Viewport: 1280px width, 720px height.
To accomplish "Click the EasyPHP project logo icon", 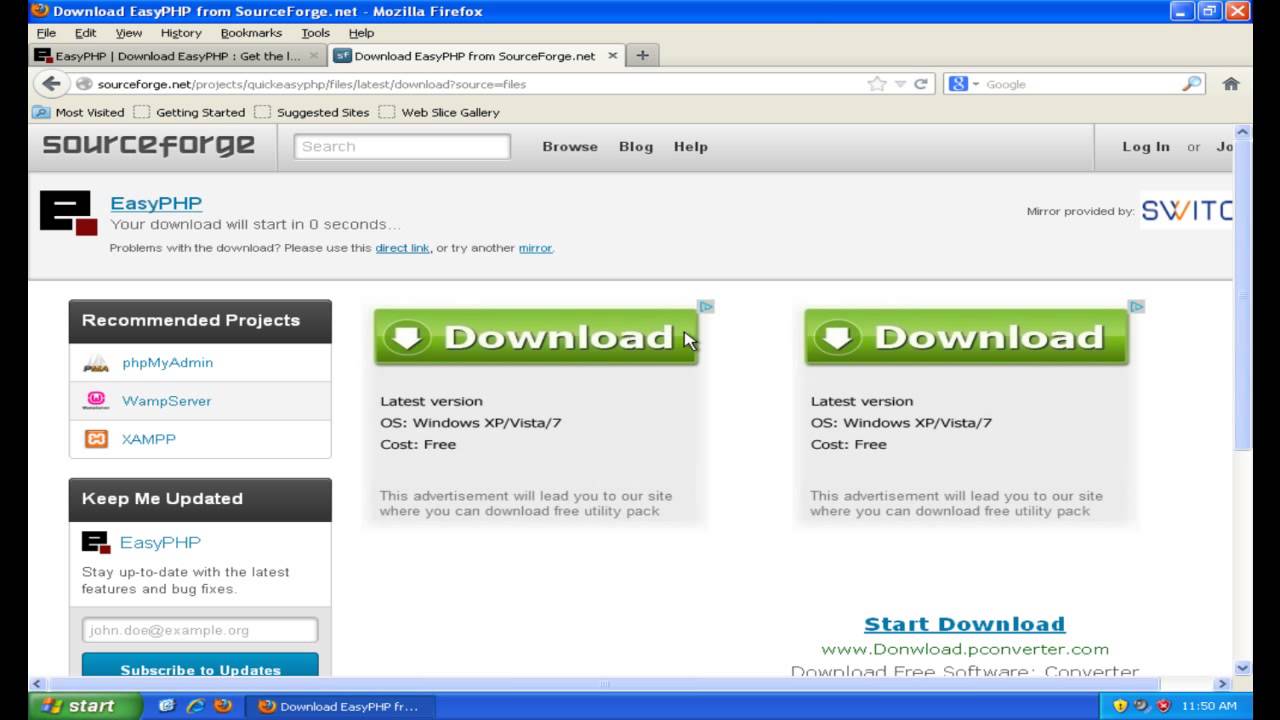I will click(68, 213).
